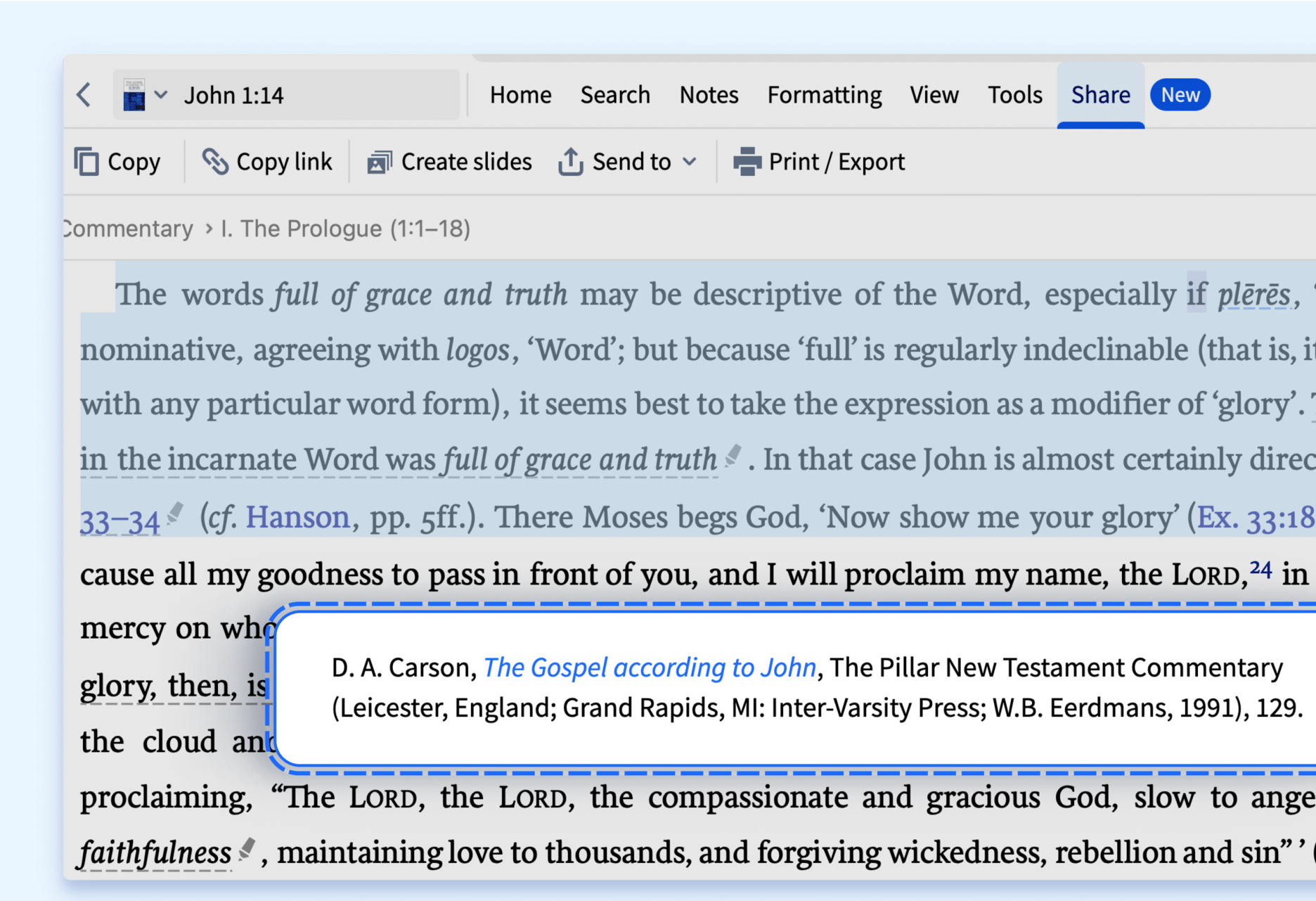The width and height of the screenshot is (1316, 901).
Task: Open the 33–34 reference link
Action: pos(120,520)
